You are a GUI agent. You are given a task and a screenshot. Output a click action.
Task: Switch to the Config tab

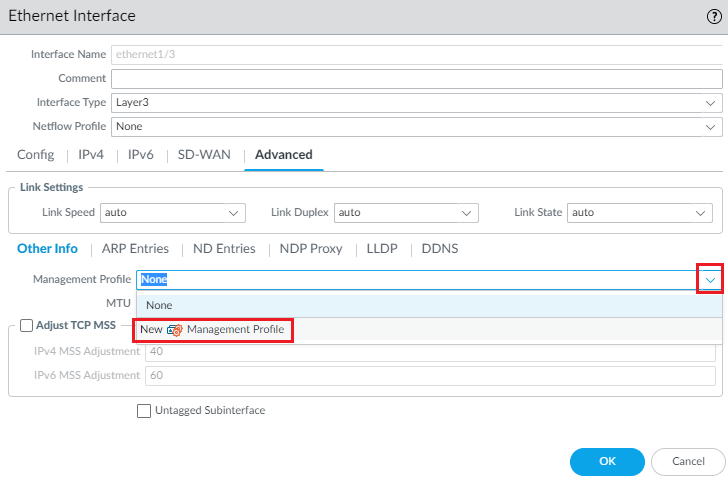(36, 155)
